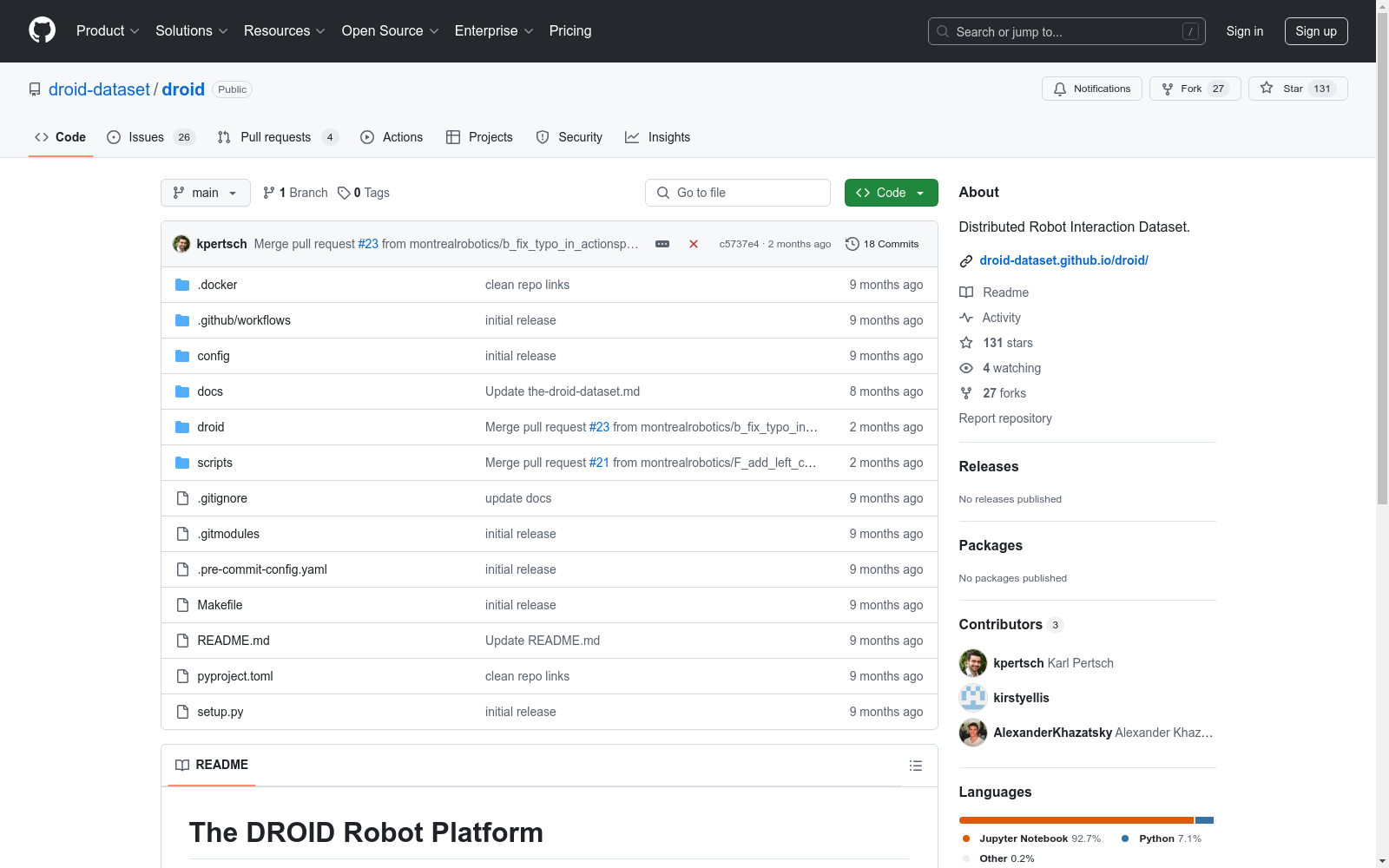Screen dimensions: 1389x868
Task: Click the notifications bell icon
Action: [1060, 89]
